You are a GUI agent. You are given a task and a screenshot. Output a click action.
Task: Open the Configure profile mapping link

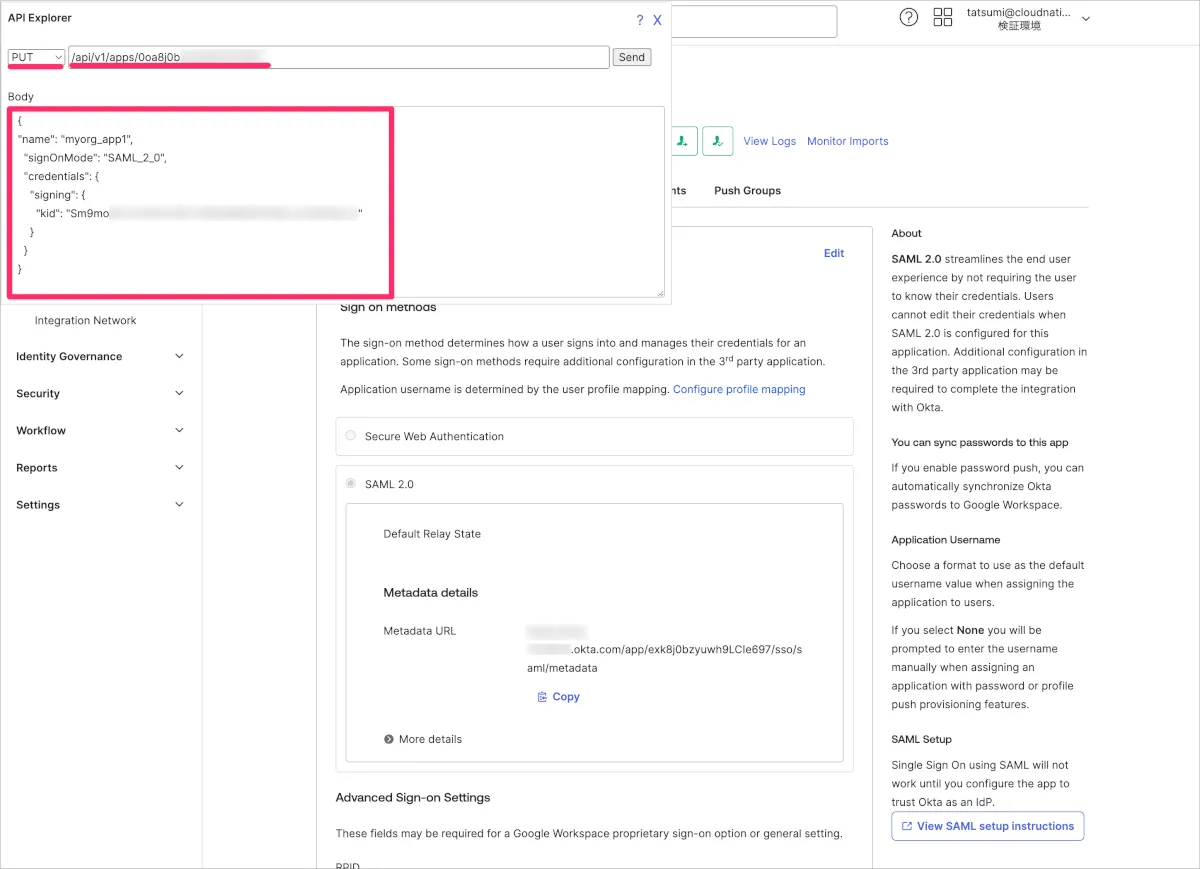click(x=738, y=389)
